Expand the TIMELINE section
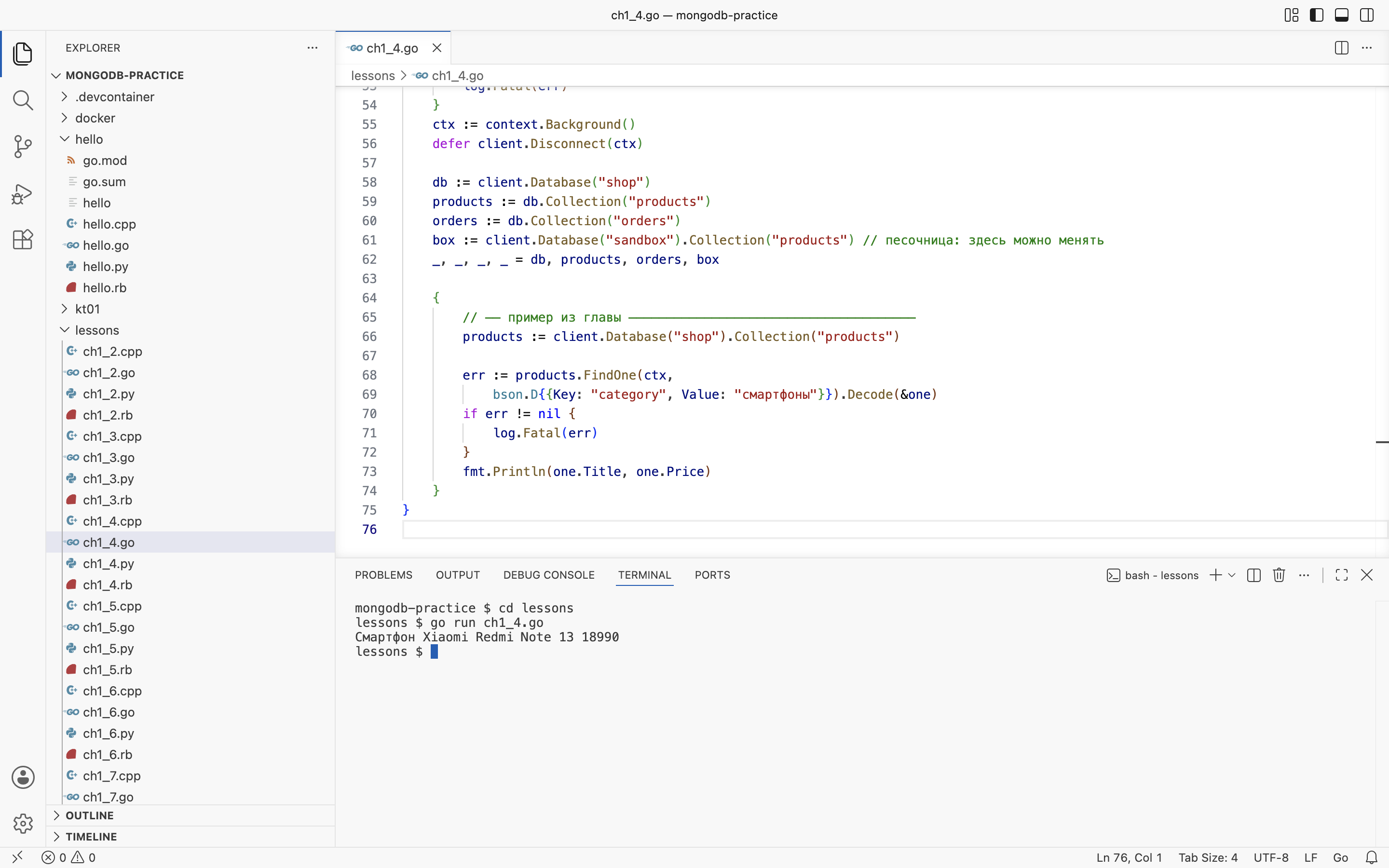This screenshot has width=1389, height=868. coord(190,837)
